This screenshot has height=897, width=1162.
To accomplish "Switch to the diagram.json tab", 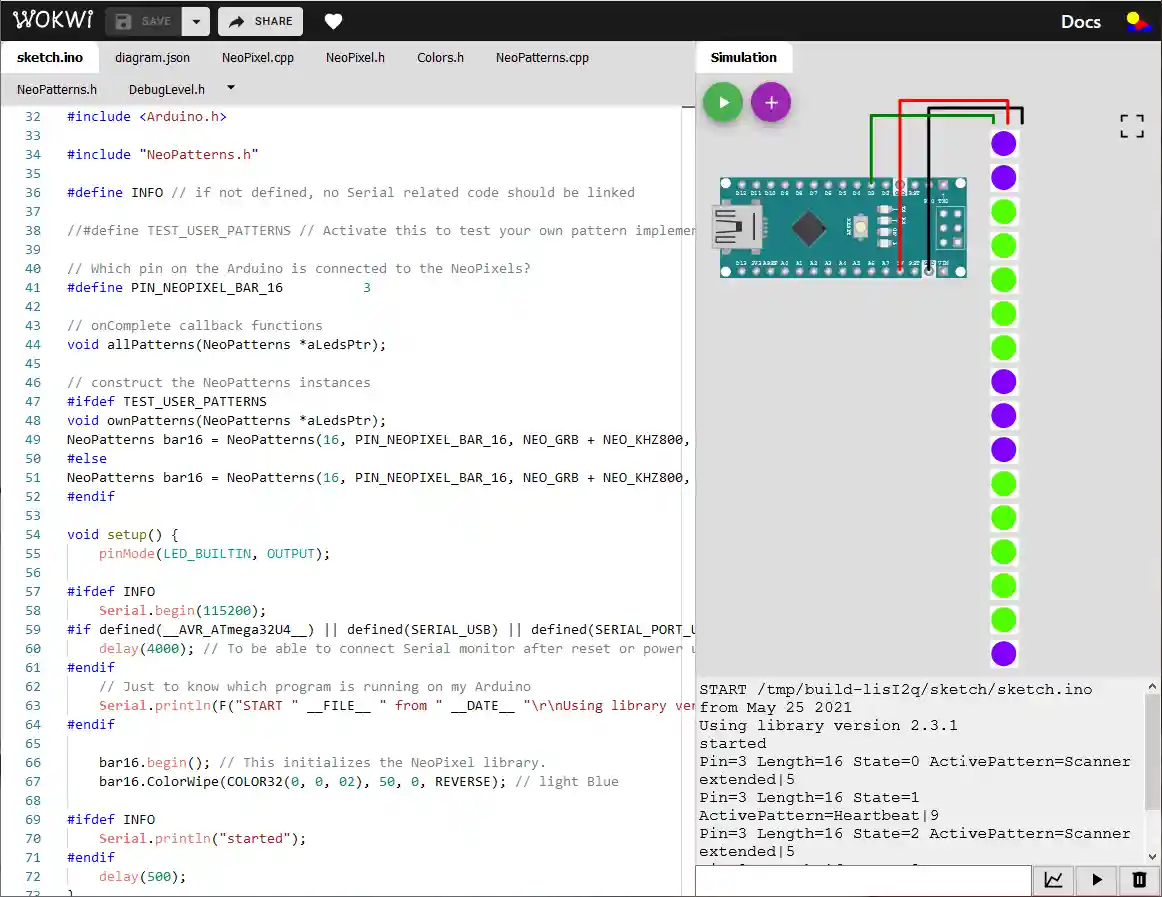I will click(x=152, y=57).
